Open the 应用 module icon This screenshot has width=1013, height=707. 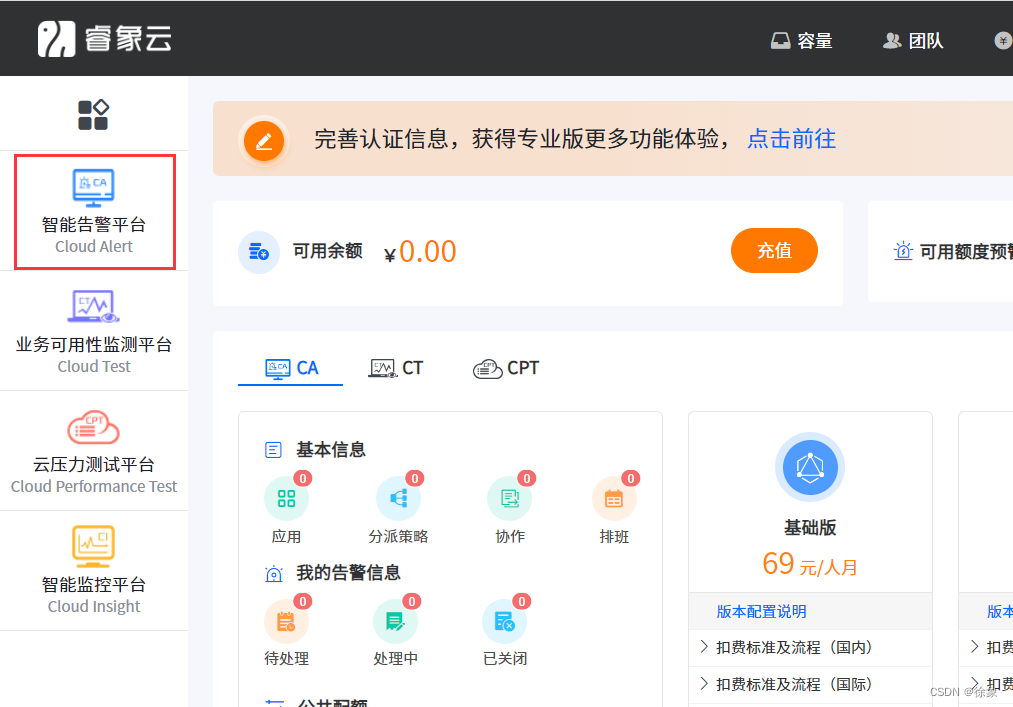[x=287, y=498]
